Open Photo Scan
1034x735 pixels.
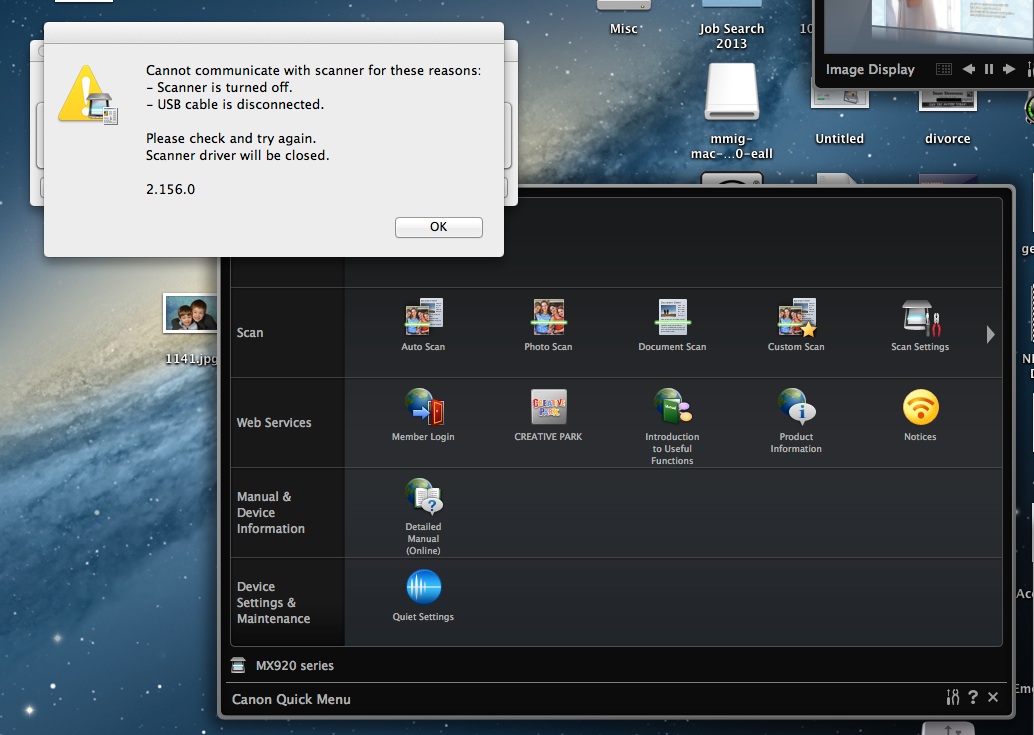pos(548,318)
